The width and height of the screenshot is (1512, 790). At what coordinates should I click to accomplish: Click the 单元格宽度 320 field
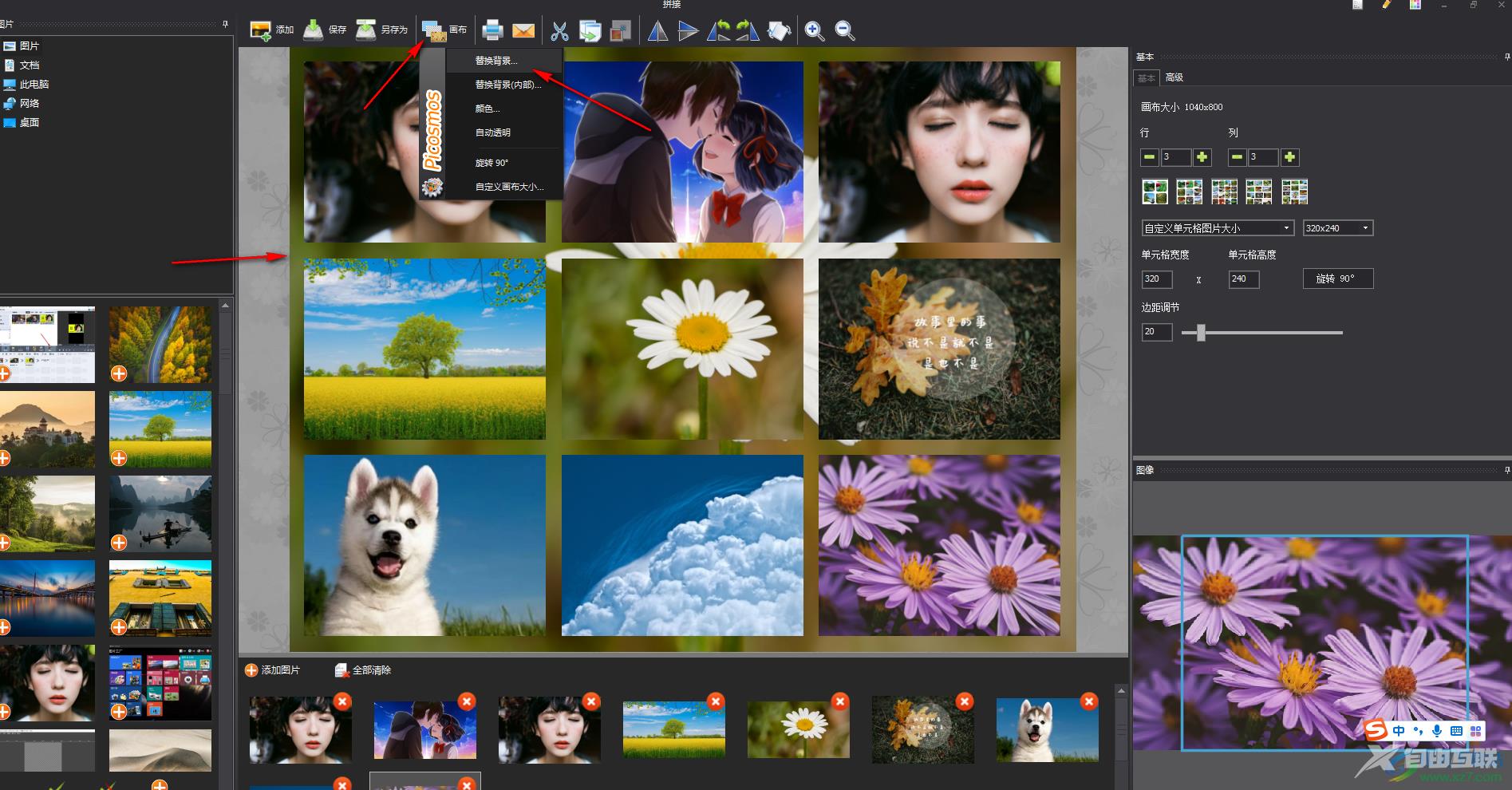tap(1157, 279)
